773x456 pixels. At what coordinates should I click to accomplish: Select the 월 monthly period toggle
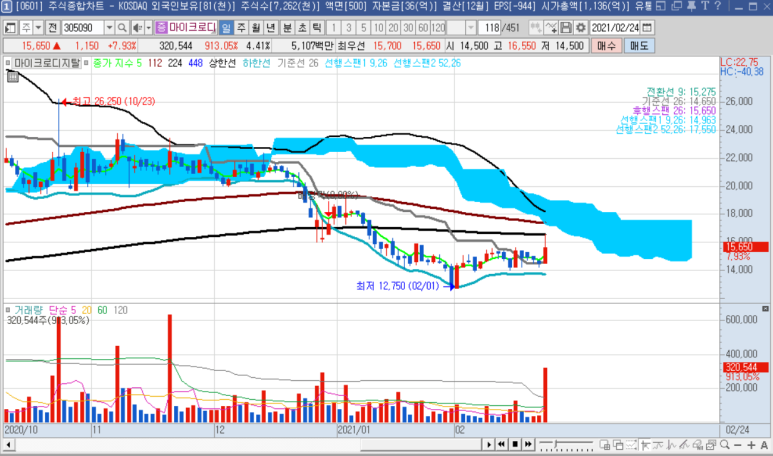click(256, 28)
